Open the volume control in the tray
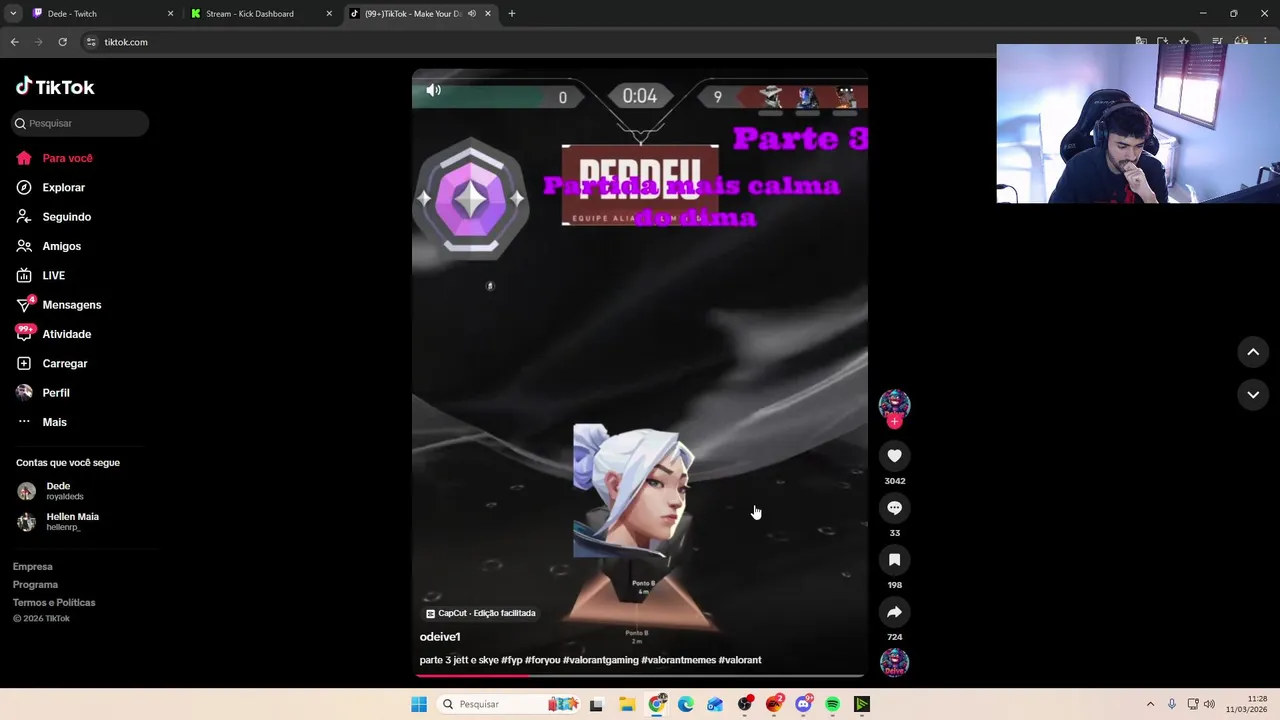Image resolution: width=1280 pixels, height=720 pixels. [x=1209, y=704]
